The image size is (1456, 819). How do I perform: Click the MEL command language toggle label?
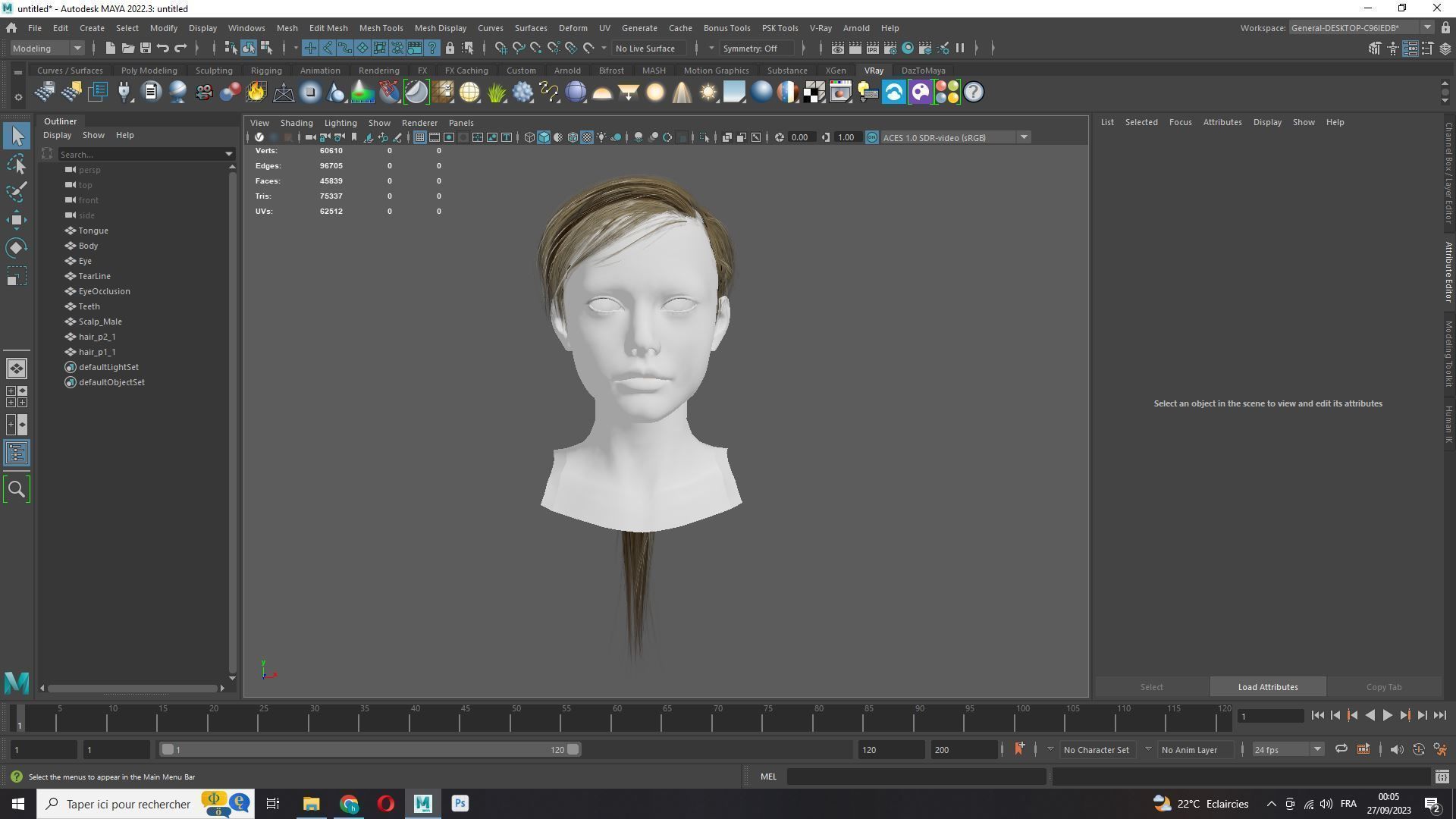tap(768, 777)
